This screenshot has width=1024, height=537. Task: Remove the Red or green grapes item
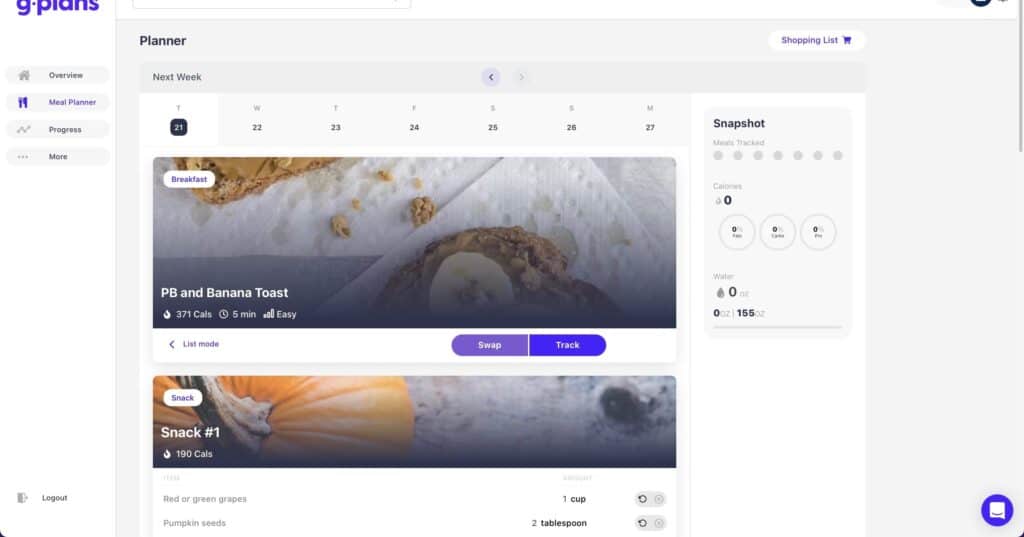pos(659,499)
